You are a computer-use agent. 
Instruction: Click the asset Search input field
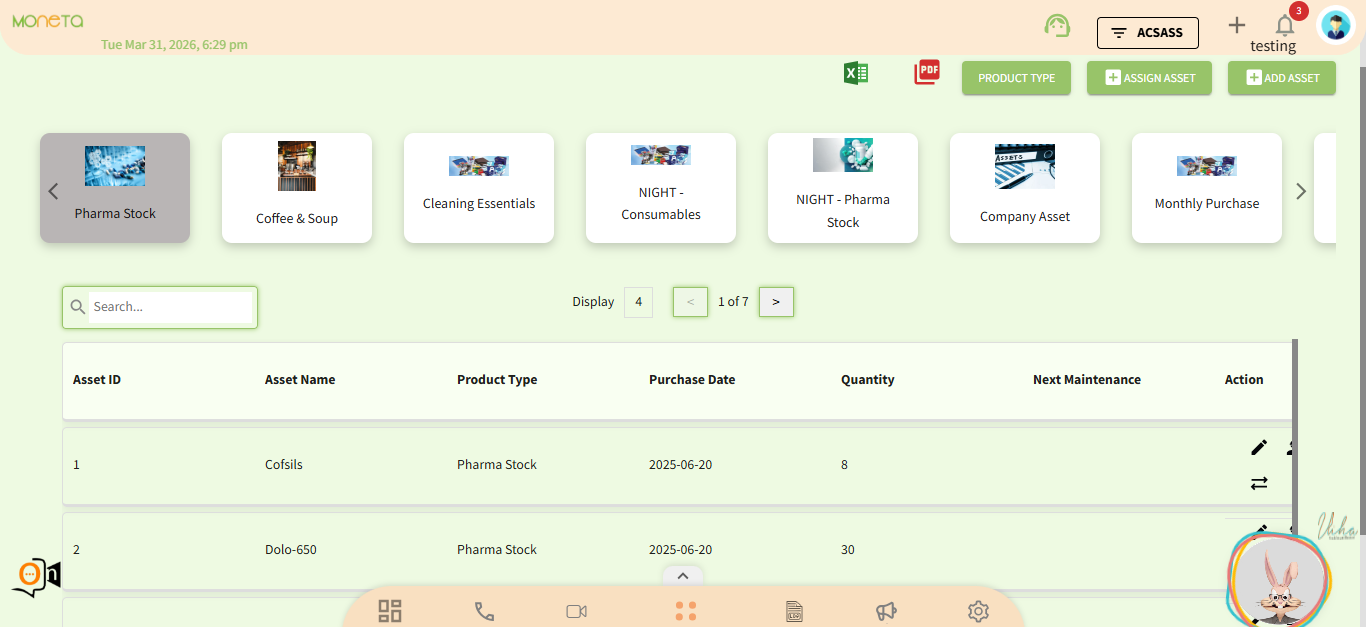170,307
